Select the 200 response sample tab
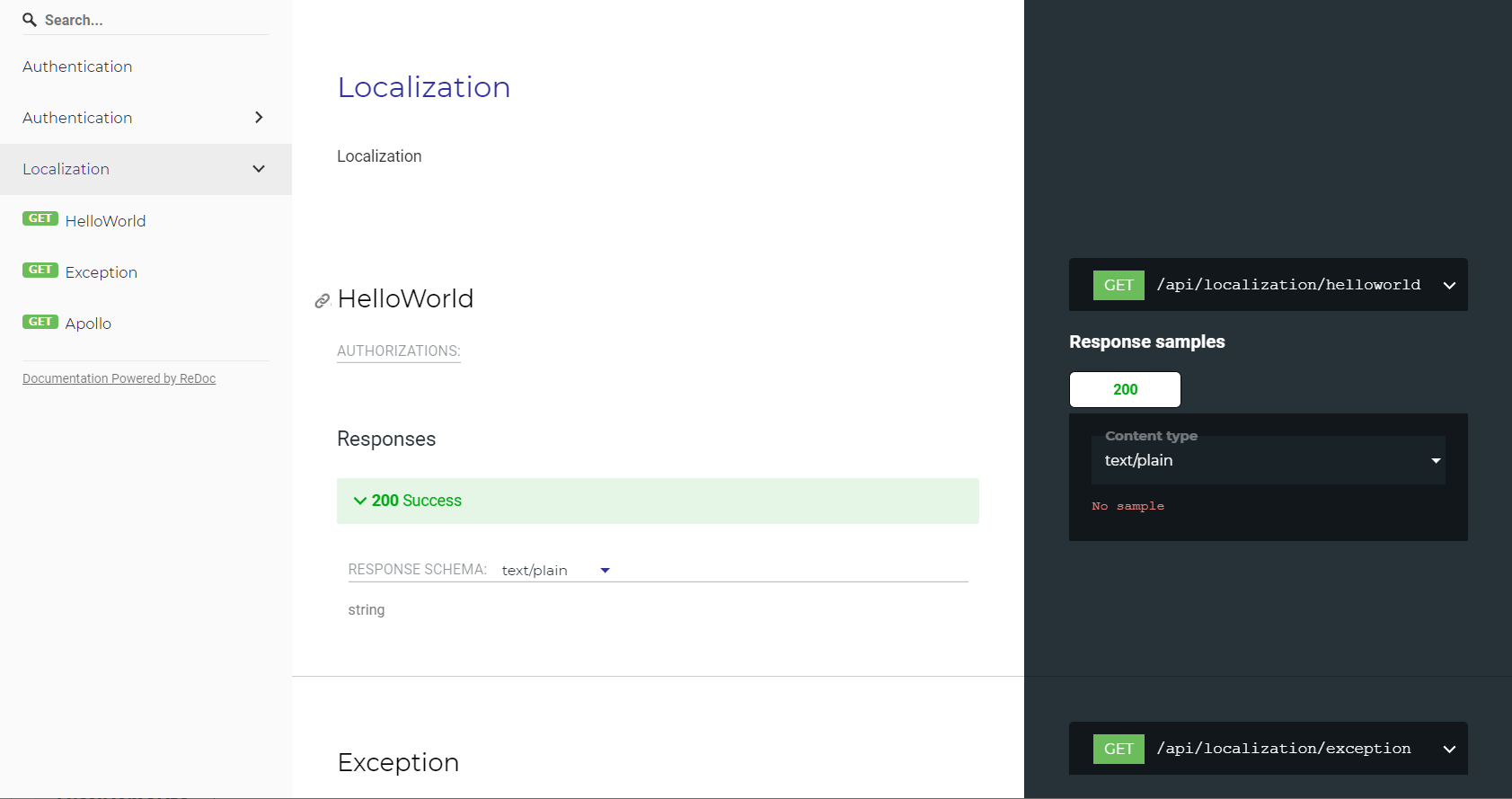This screenshot has width=1512, height=799. tap(1125, 389)
